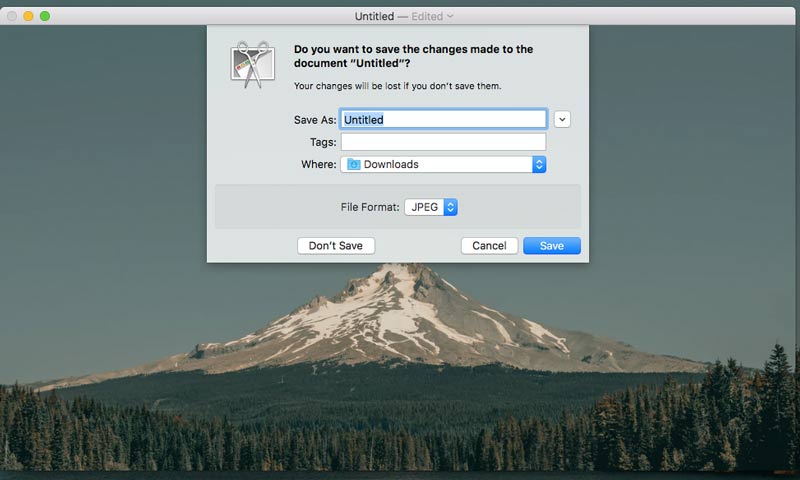
Task: Click the "Where:" label
Action: pyautogui.click(x=318, y=164)
